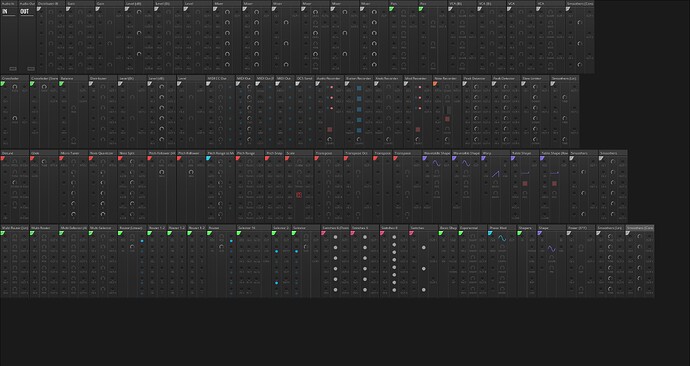This screenshot has height=366, width=690.
Task: Toggle the red record square in Audio Recorder
Action: coord(330,130)
